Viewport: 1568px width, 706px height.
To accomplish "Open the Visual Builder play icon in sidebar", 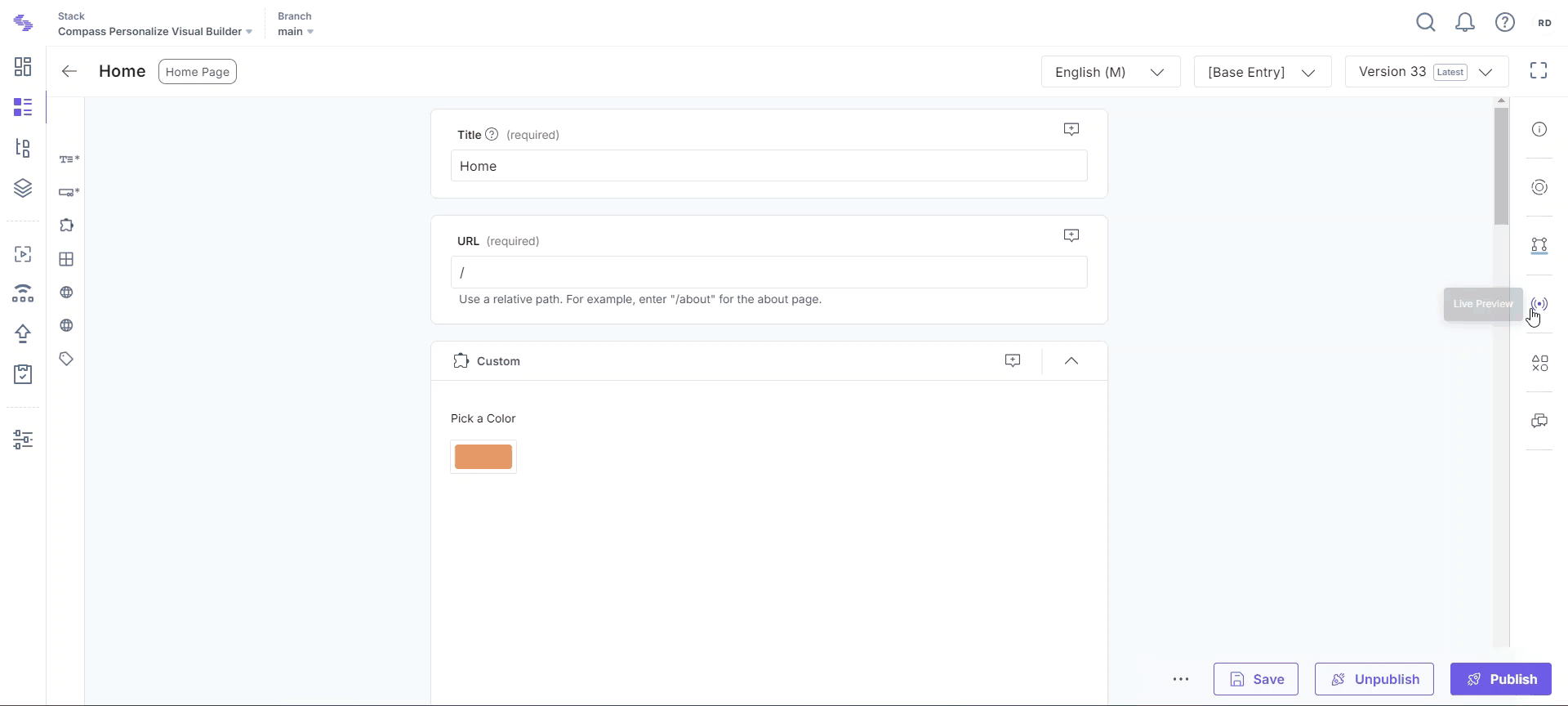I will pos(23,254).
